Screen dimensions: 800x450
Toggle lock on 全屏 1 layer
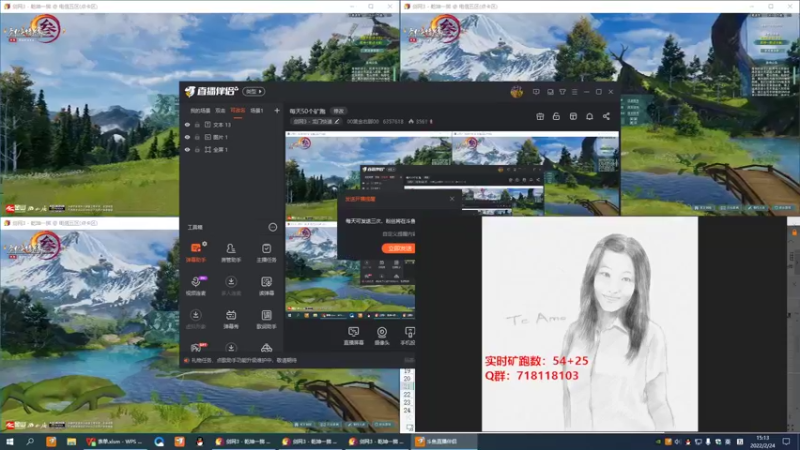tap(197, 149)
